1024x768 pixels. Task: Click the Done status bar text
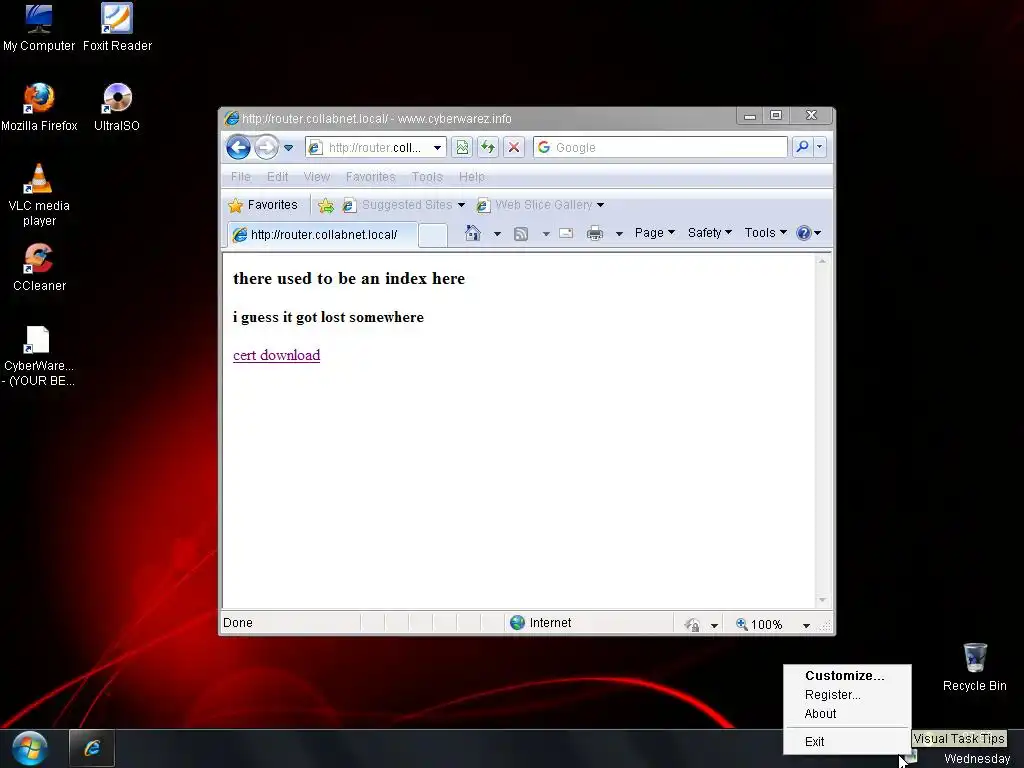pos(238,623)
